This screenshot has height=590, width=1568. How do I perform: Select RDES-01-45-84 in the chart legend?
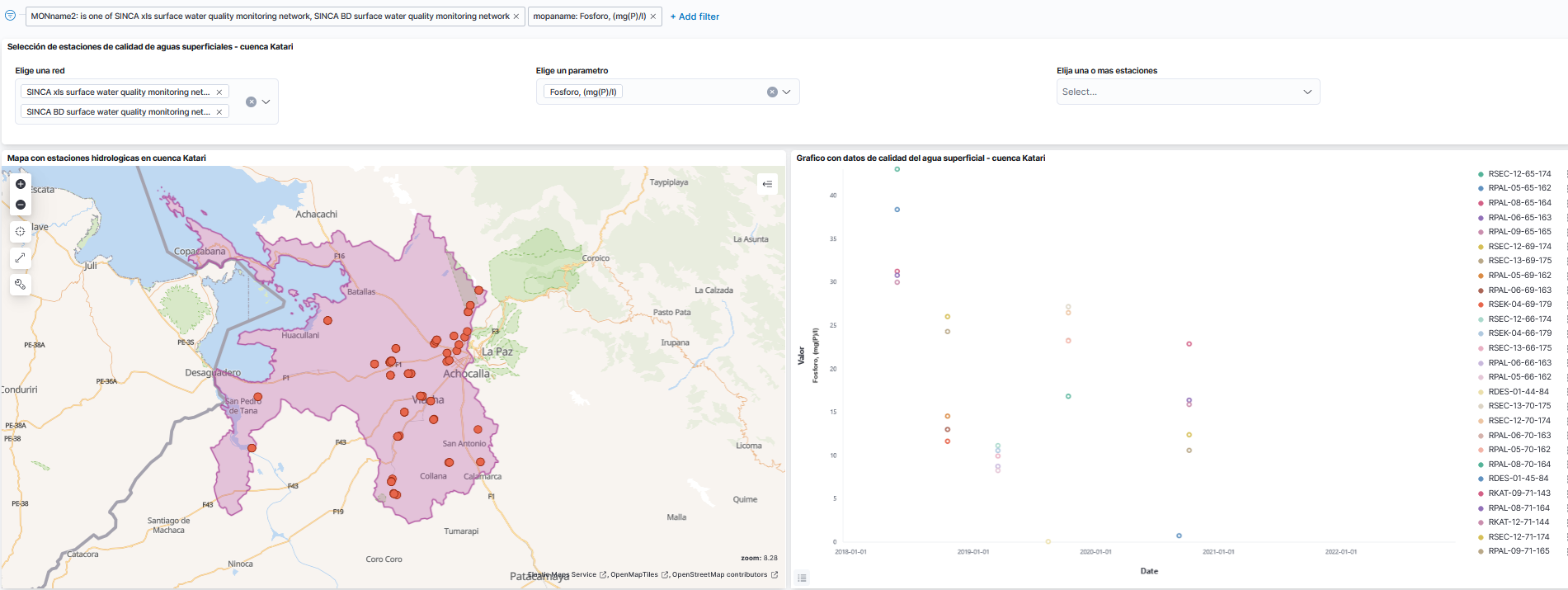point(1518,479)
